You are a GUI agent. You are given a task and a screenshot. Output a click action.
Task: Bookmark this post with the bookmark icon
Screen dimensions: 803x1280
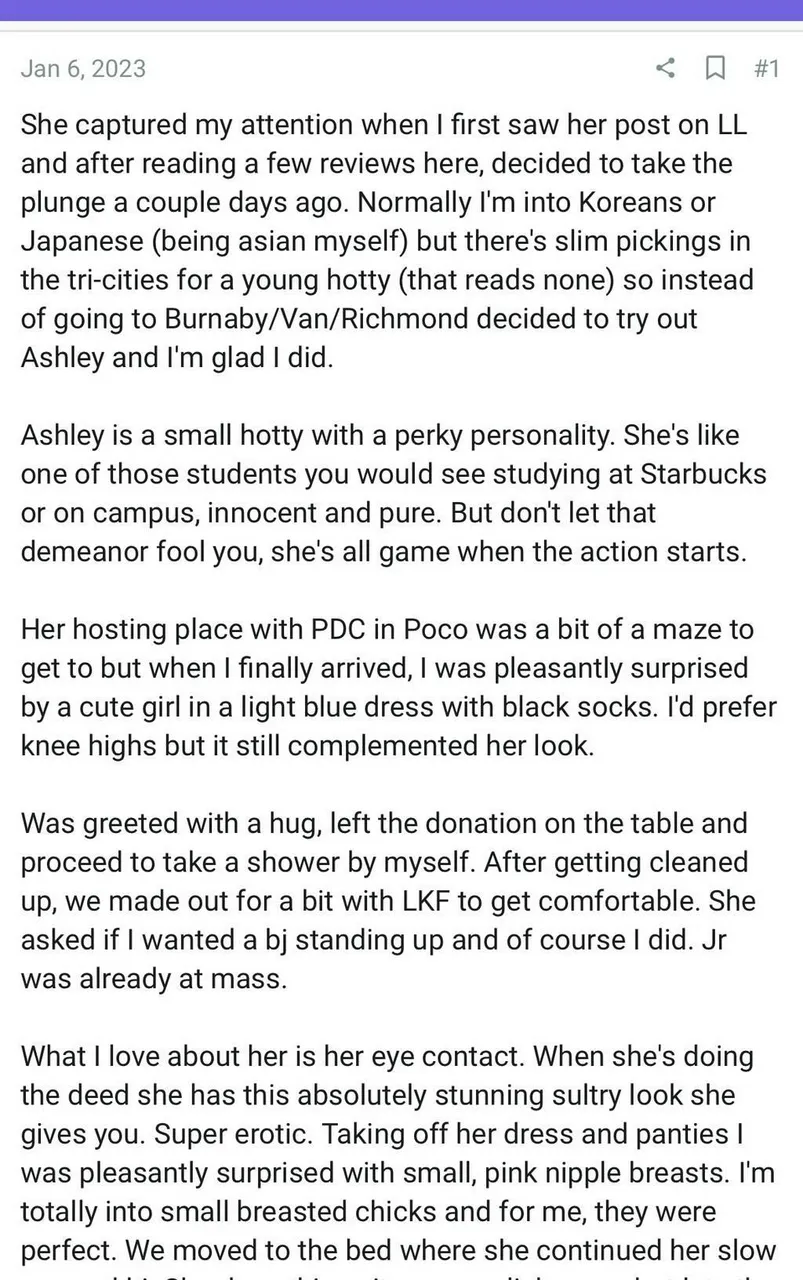tap(715, 68)
